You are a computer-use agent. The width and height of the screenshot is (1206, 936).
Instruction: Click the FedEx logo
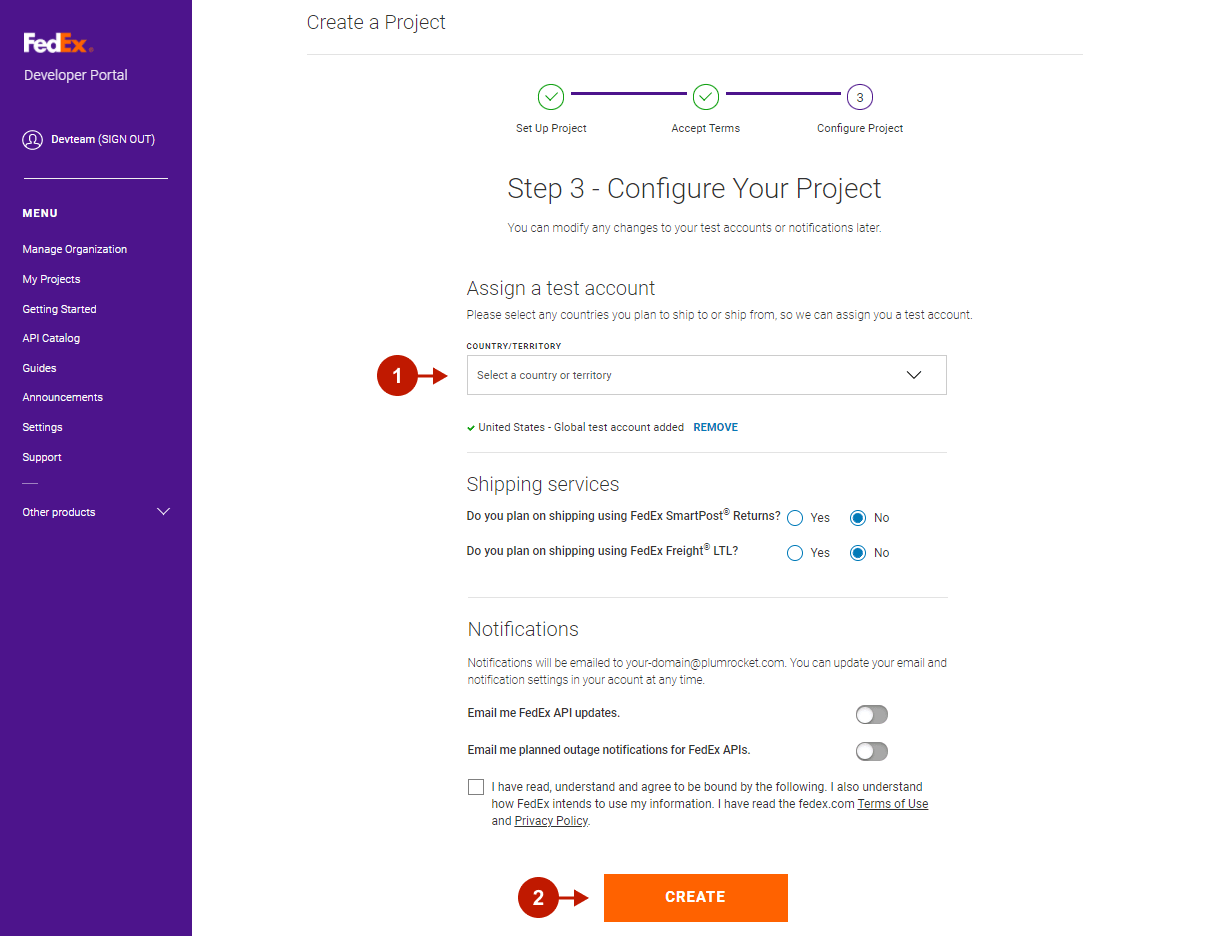pyautogui.click(x=58, y=43)
